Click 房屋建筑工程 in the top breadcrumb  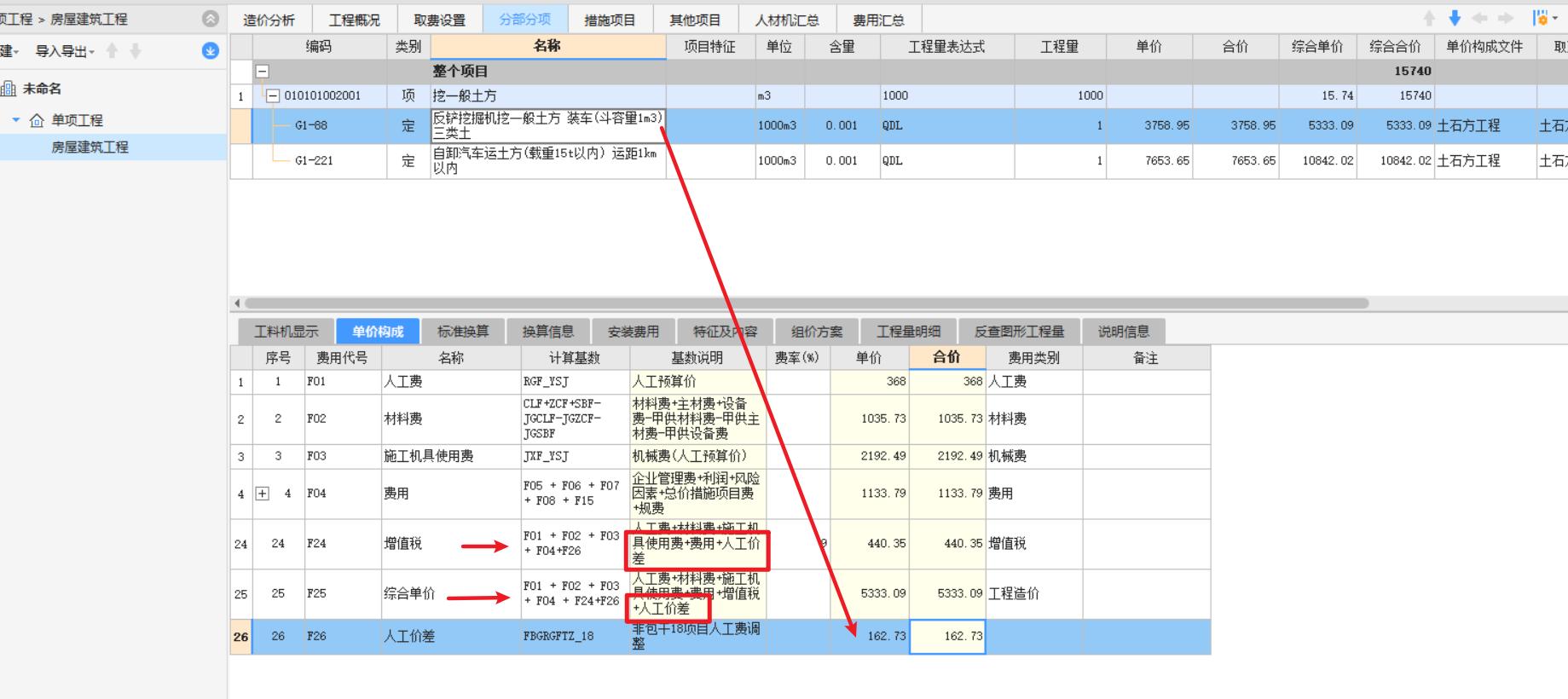(89, 19)
